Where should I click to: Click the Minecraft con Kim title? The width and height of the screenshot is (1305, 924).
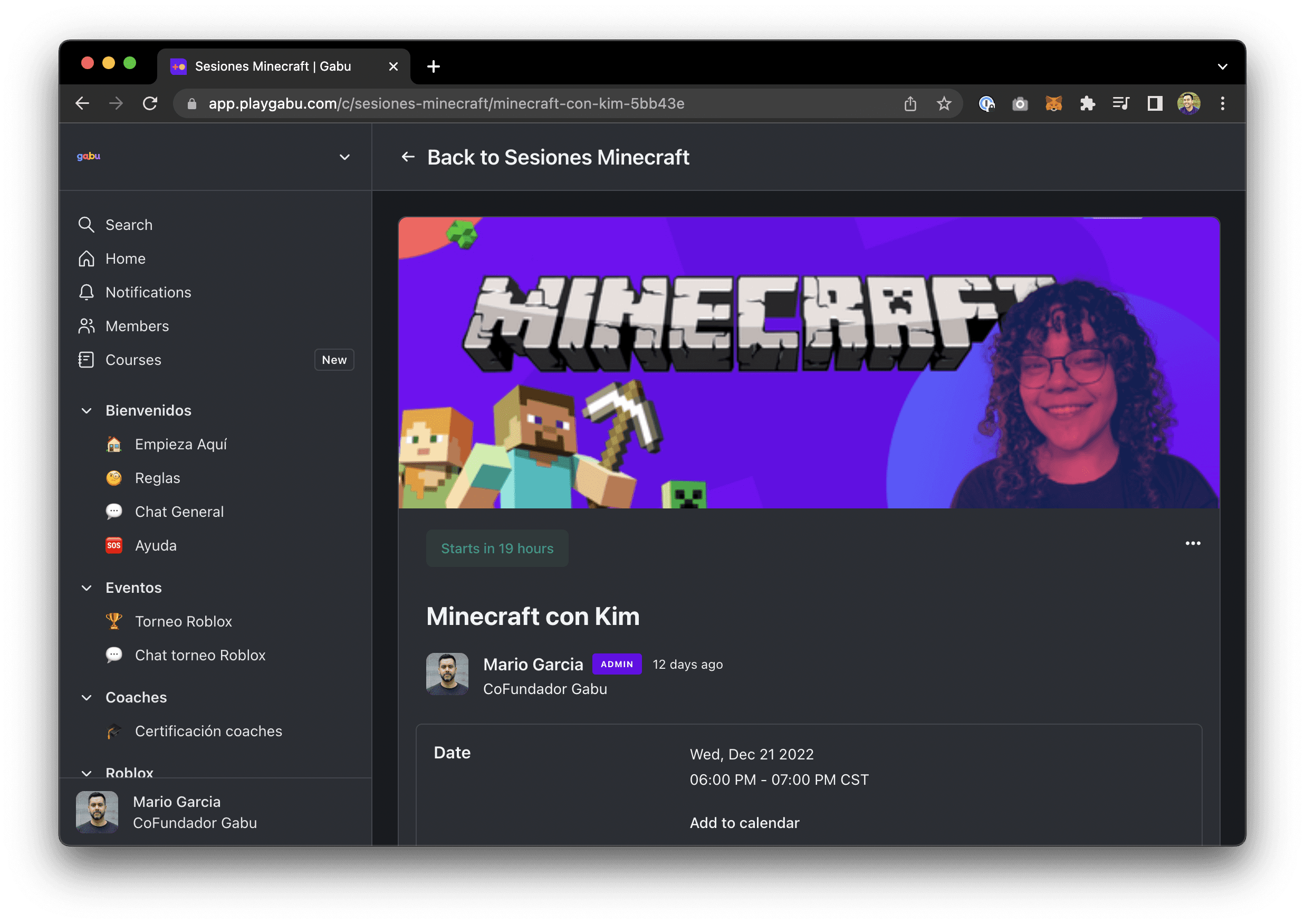(533, 616)
